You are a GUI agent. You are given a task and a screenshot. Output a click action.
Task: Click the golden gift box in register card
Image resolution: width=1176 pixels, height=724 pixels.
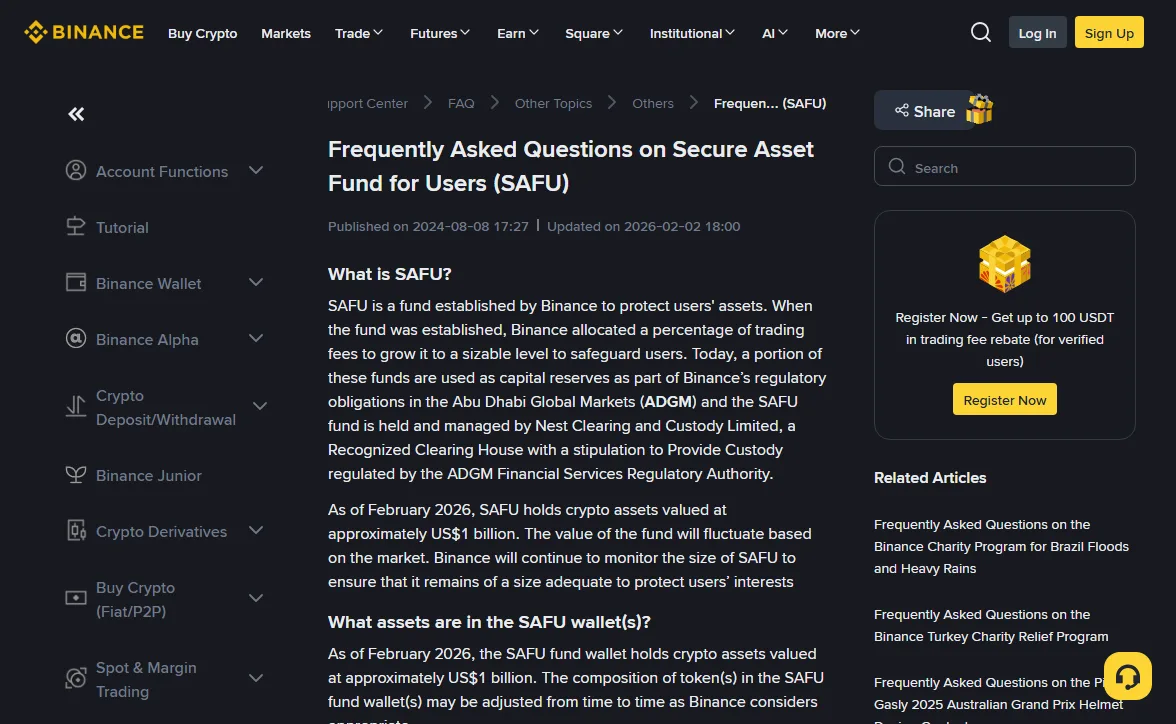[x=1005, y=263]
